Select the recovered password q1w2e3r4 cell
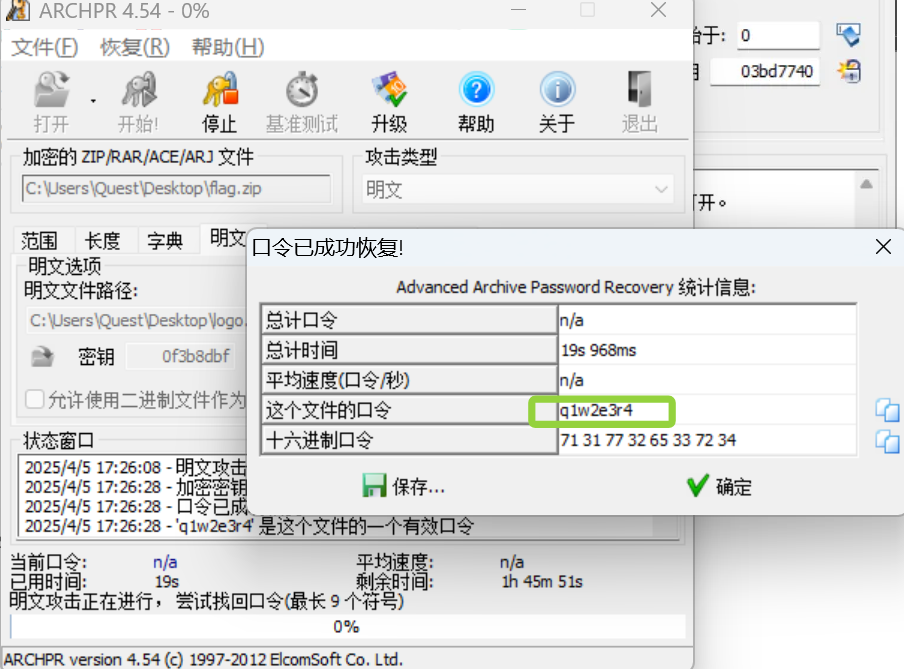904x669 pixels. 707,410
